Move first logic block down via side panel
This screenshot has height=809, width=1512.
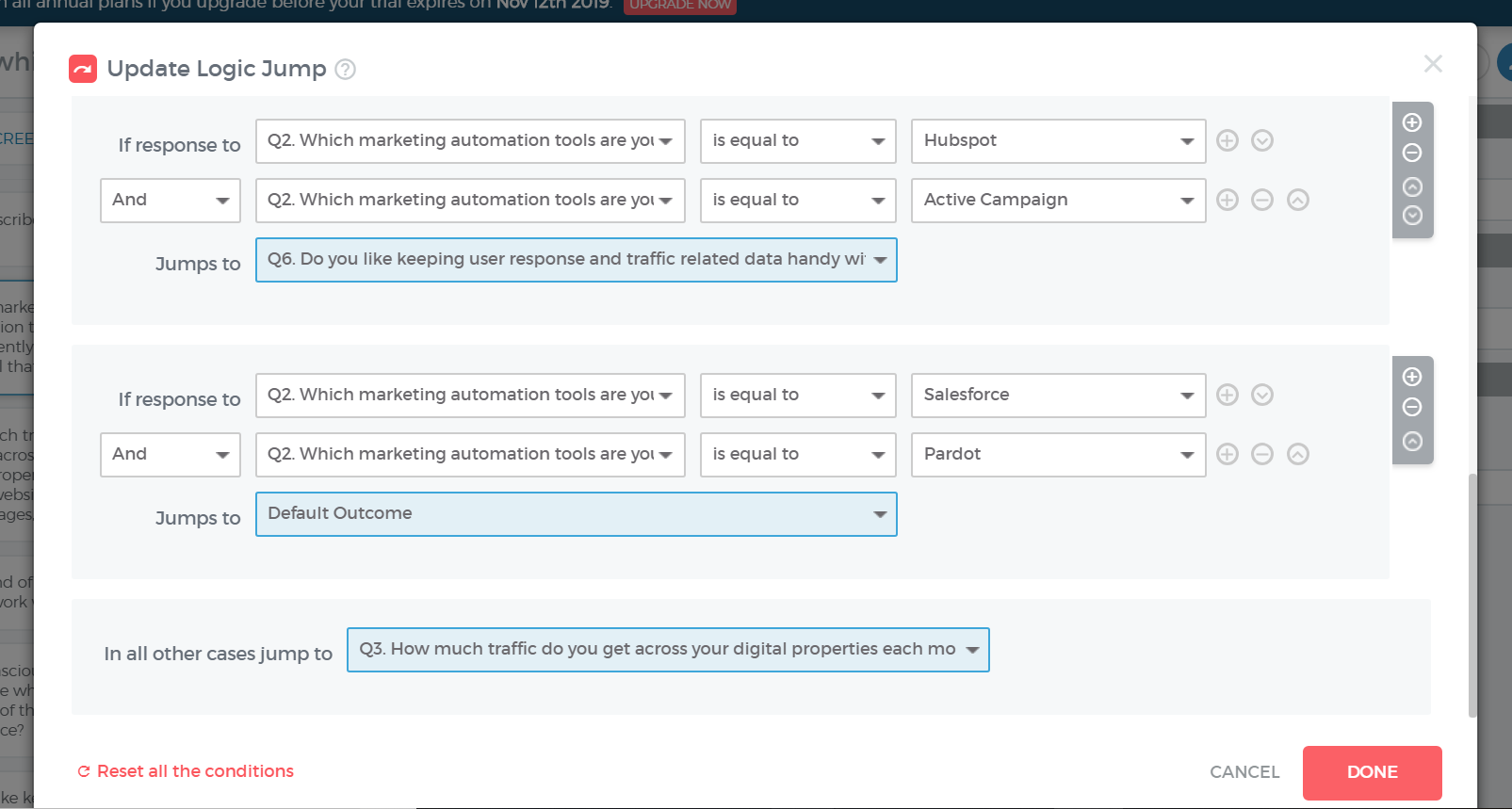pyautogui.click(x=1412, y=215)
